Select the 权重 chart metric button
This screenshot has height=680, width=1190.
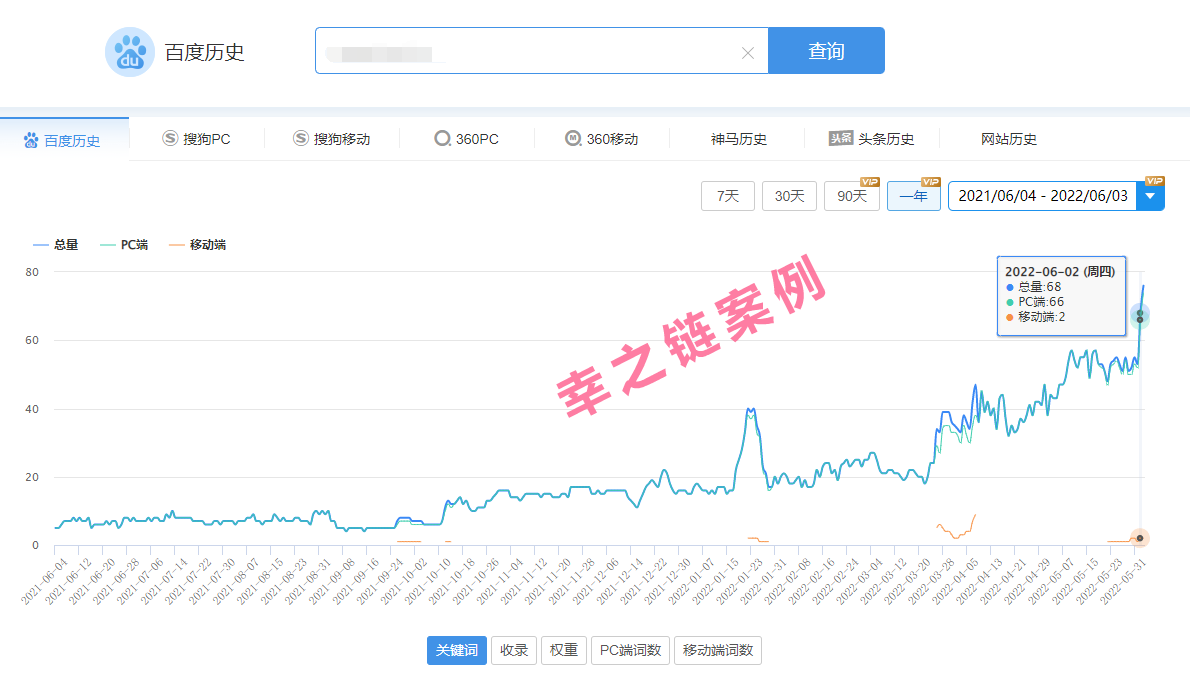point(564,650)
